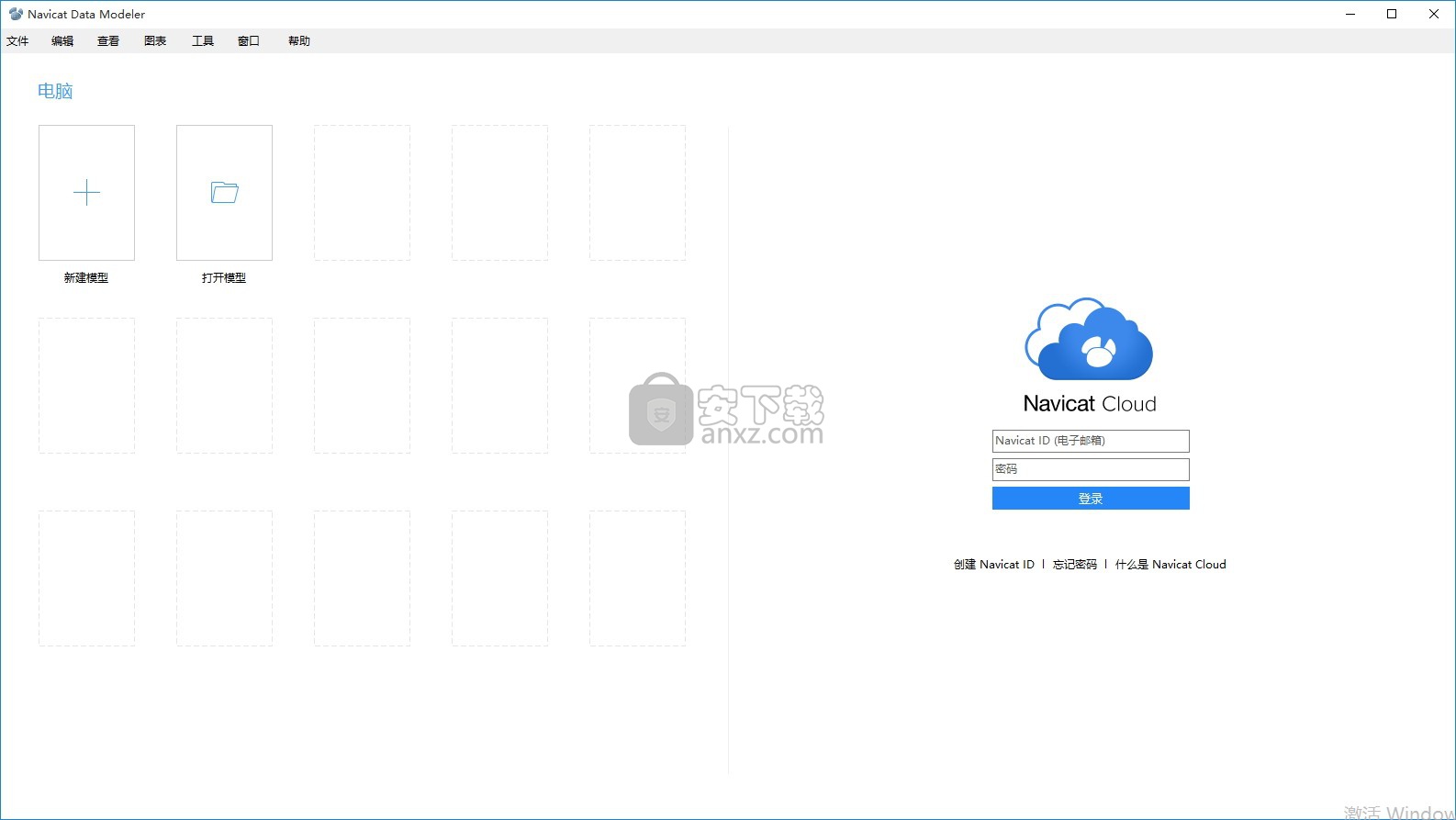Open the 查看 menu
Screen dimensions: 1456x820
pyautogui.click(x=108, y=41)
